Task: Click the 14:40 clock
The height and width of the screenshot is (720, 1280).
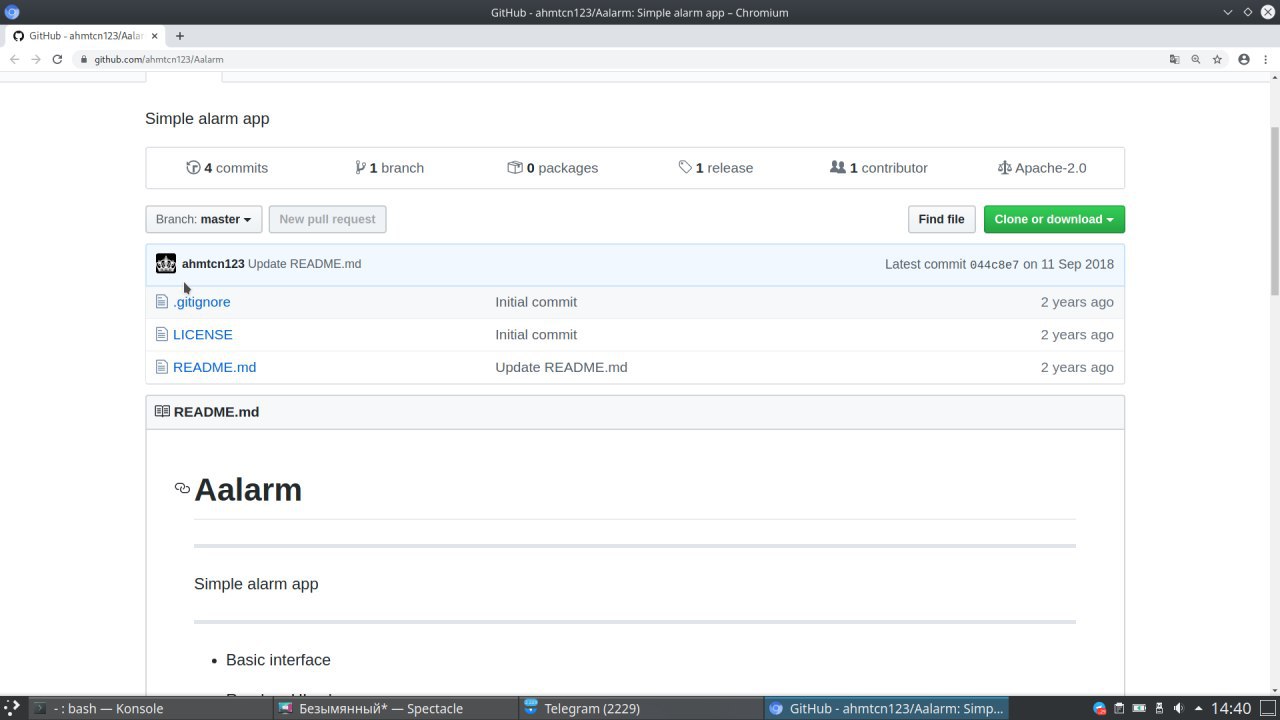Action: [1231, 708]
